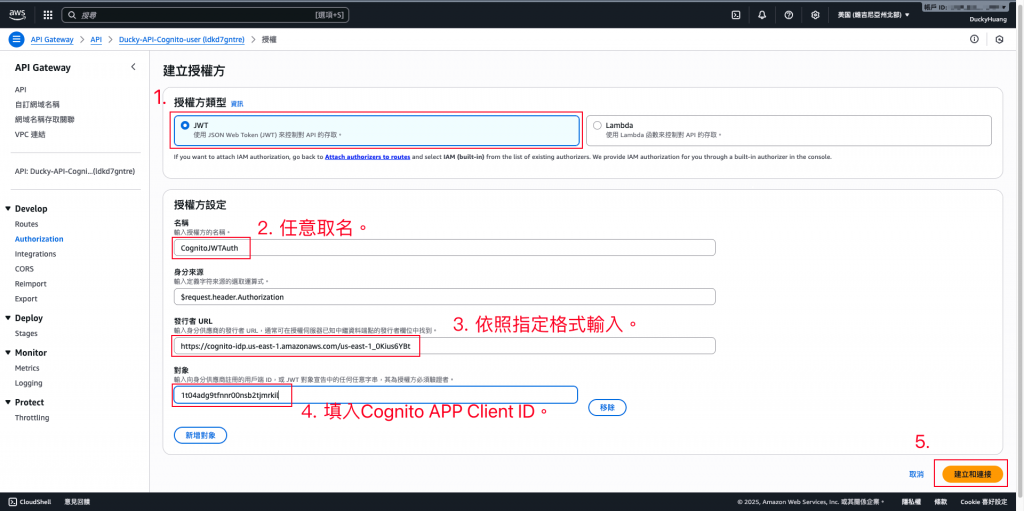Toggle the hamburger navigation menu icon
Viewport: 1024px width, 511px height.
click(x=16, y=39)
